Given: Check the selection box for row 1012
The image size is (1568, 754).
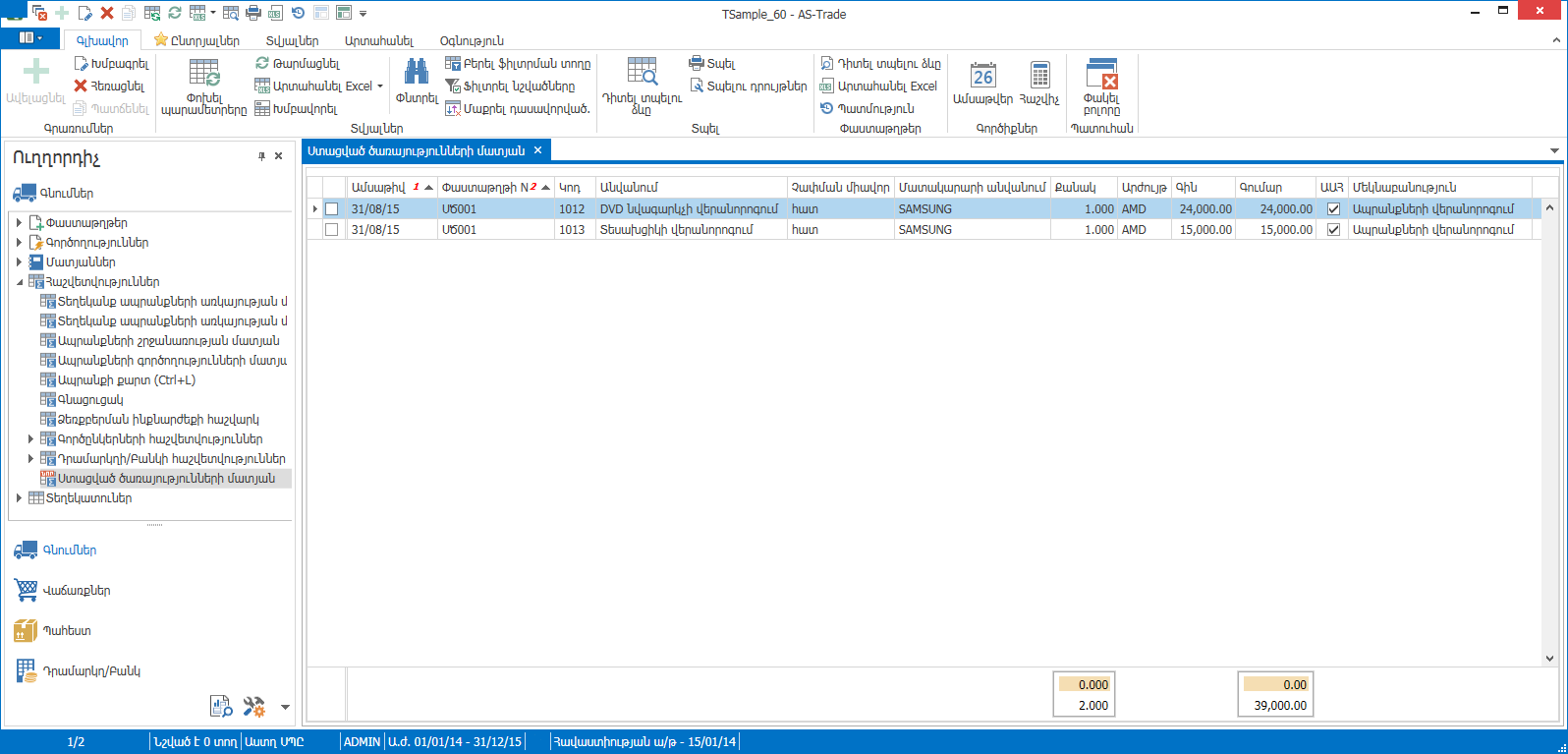Looking at the screenshot, I should pos(331,209).
